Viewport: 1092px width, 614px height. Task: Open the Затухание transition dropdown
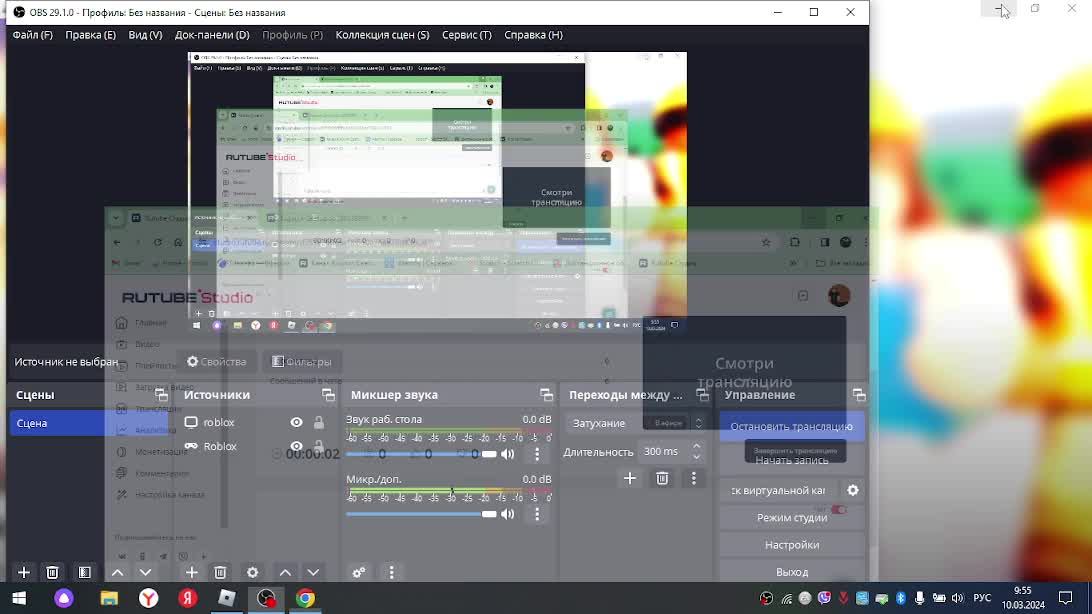click(x=637, y=423)
